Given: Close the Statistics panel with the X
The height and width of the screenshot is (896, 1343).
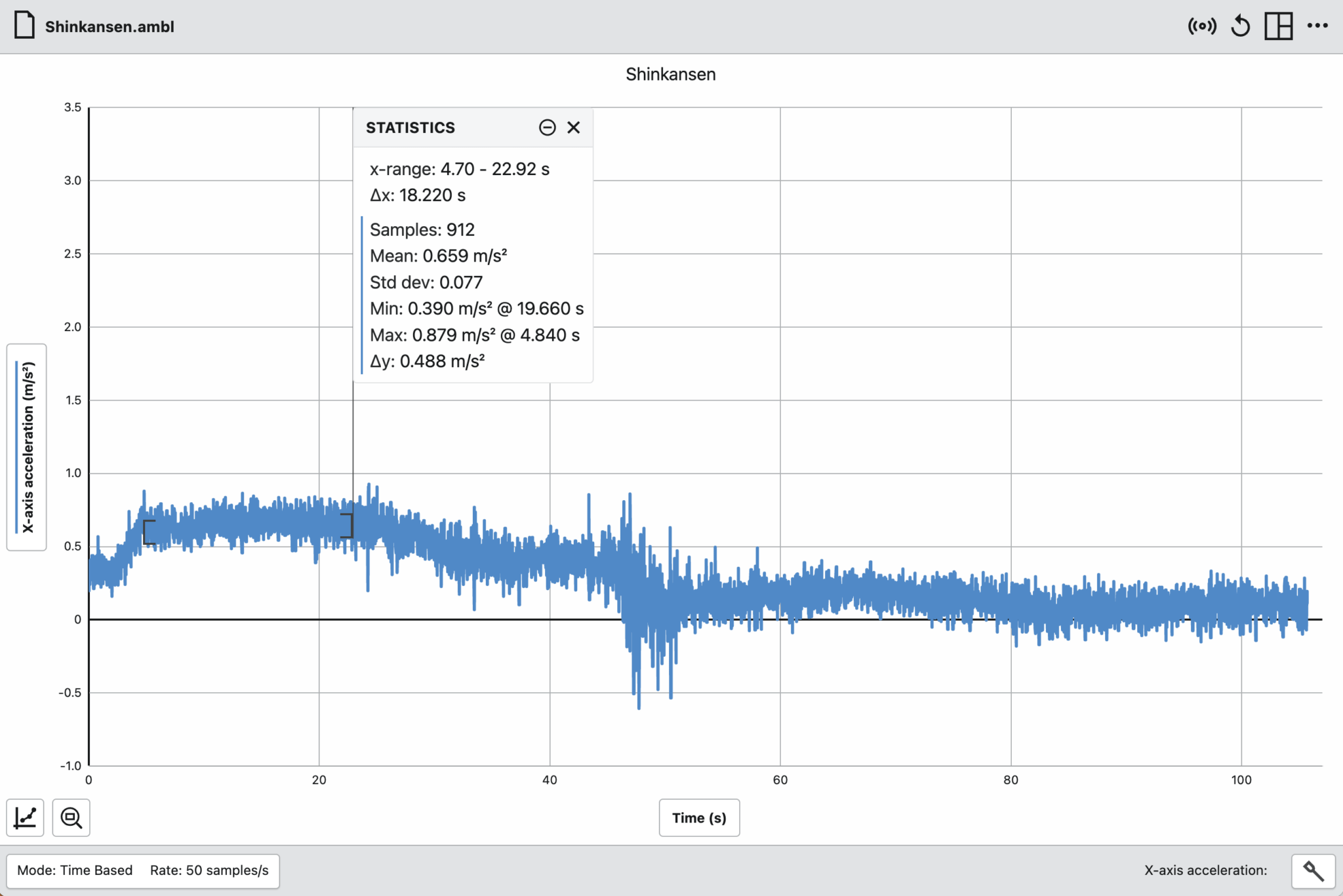Looking at the screenshot, I should click(574, 127).
